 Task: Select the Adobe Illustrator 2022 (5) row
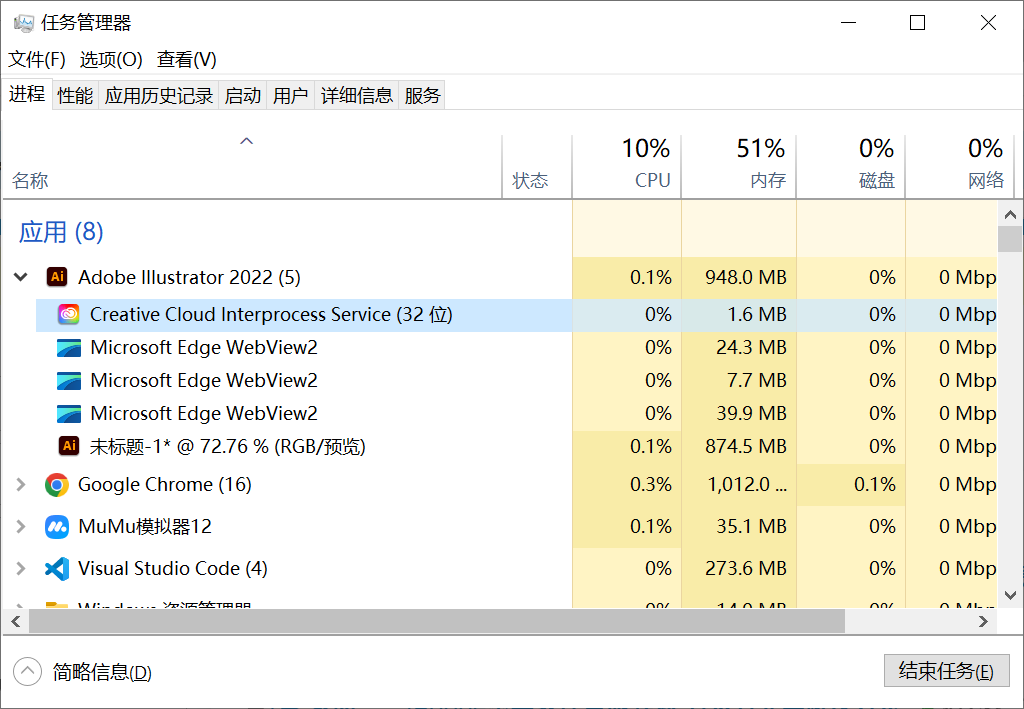[500, 277]
